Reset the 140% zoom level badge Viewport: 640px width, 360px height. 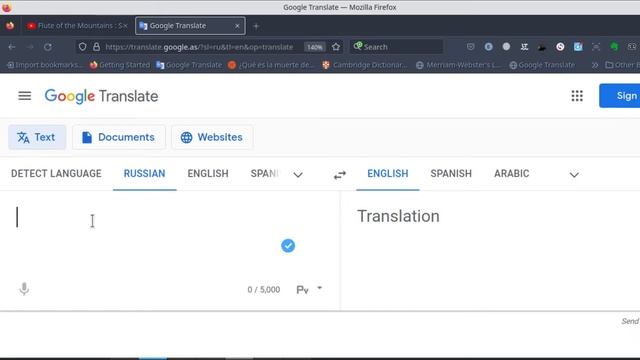point(314,47)
